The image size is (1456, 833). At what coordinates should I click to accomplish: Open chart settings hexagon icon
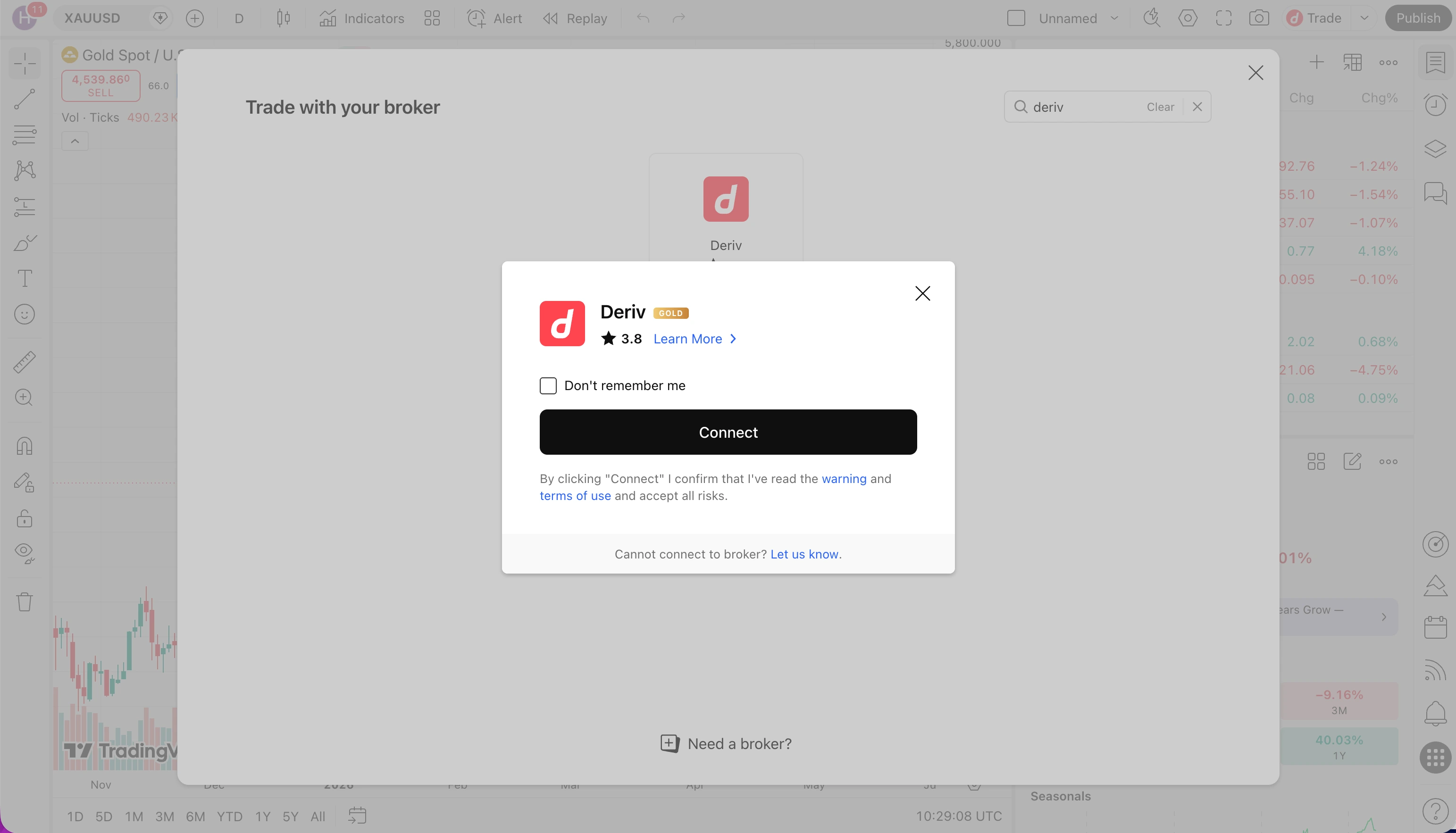coord(1188,18)
